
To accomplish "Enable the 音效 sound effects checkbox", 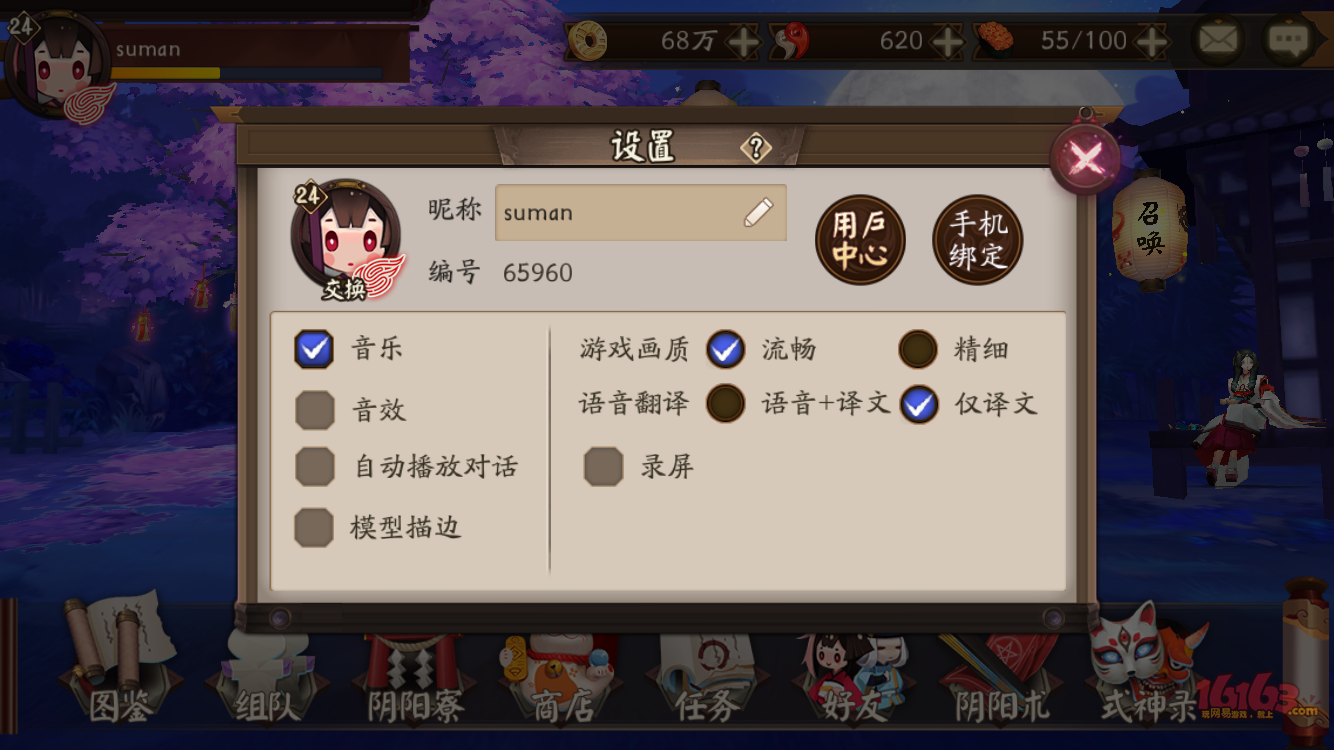I will (x=315, y=409).
